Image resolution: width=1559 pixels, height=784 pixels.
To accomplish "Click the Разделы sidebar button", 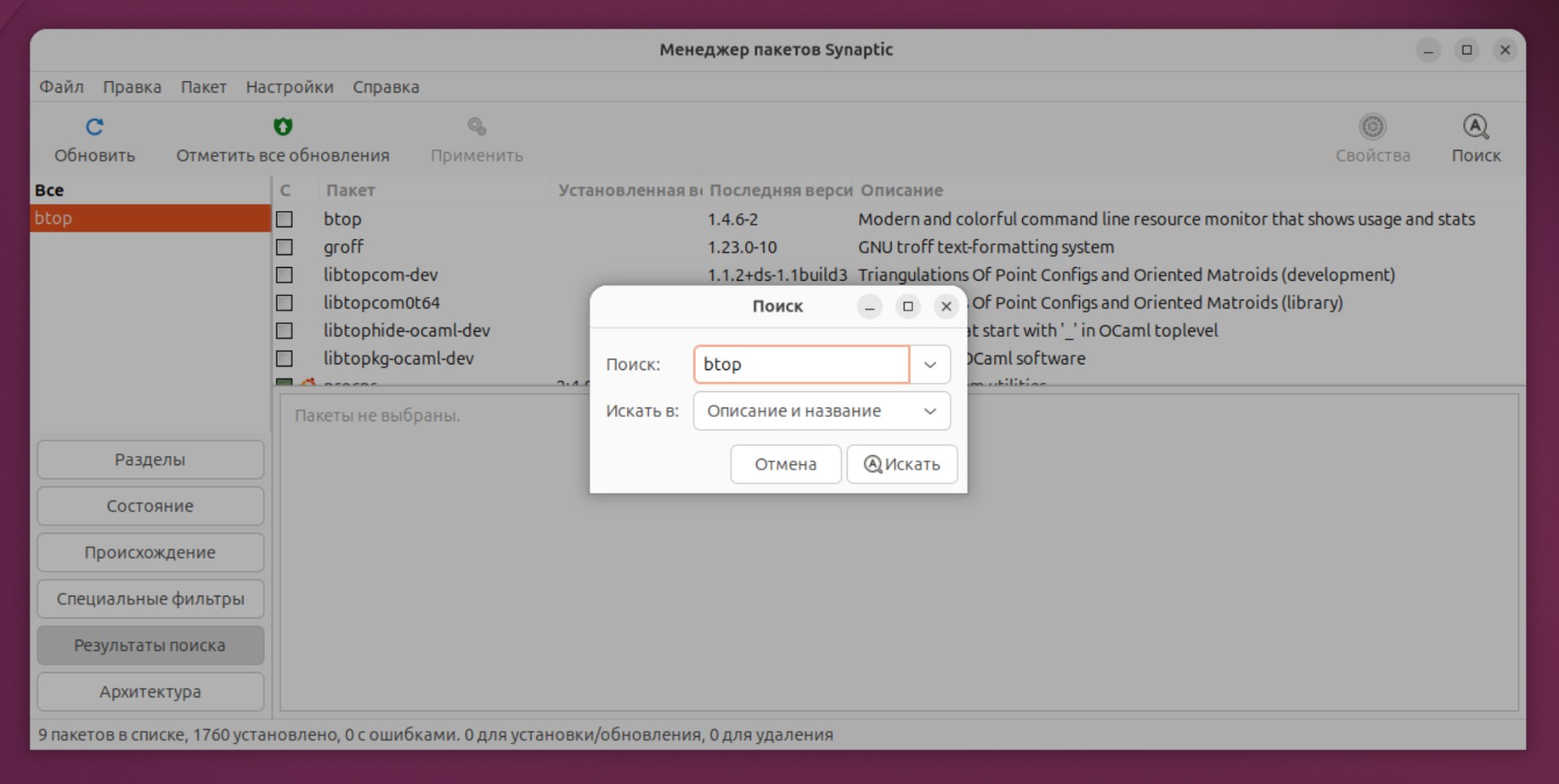I will point(149,459).
